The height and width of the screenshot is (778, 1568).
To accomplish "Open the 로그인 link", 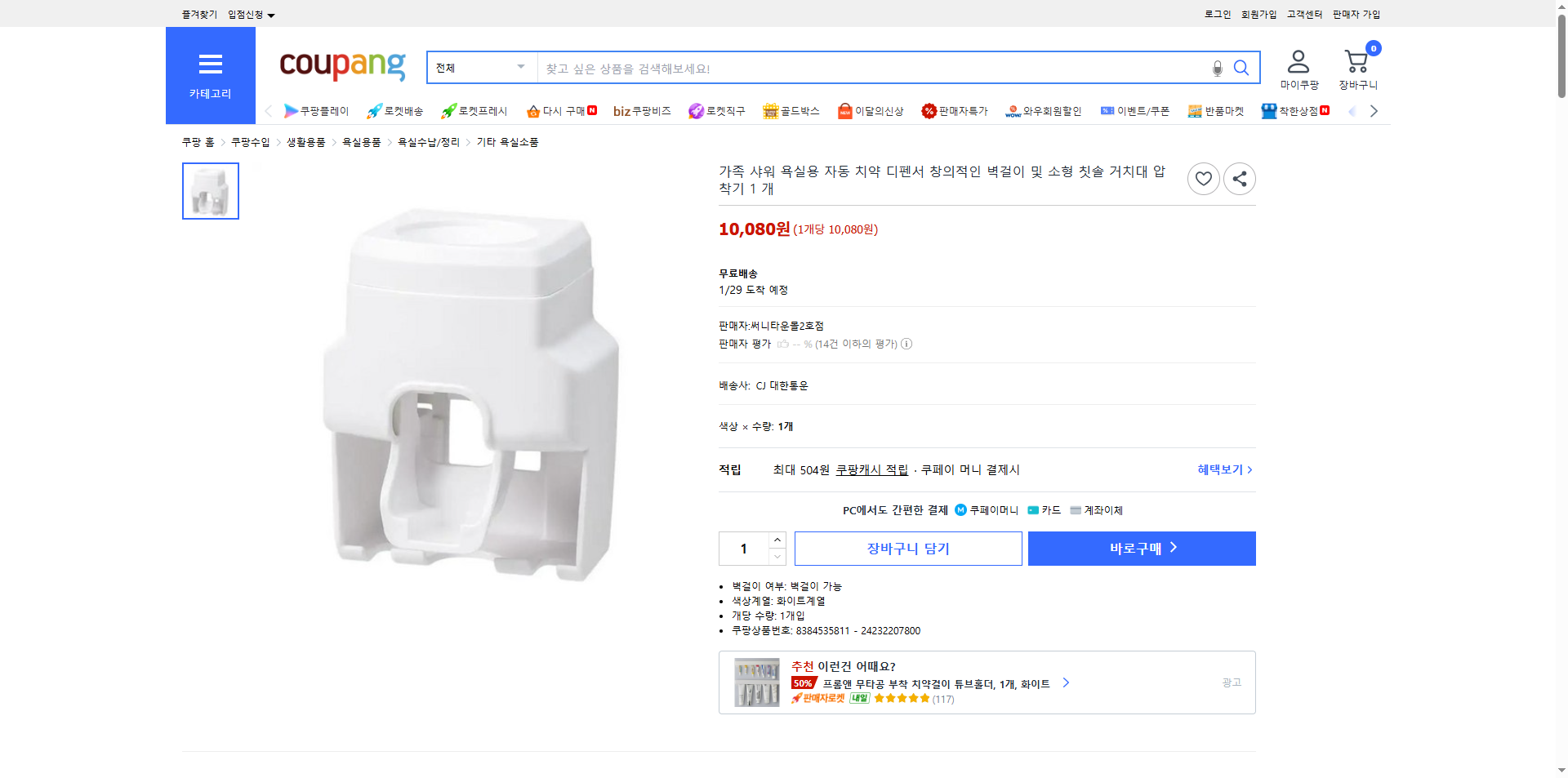I will click(x=1216, y=14).
